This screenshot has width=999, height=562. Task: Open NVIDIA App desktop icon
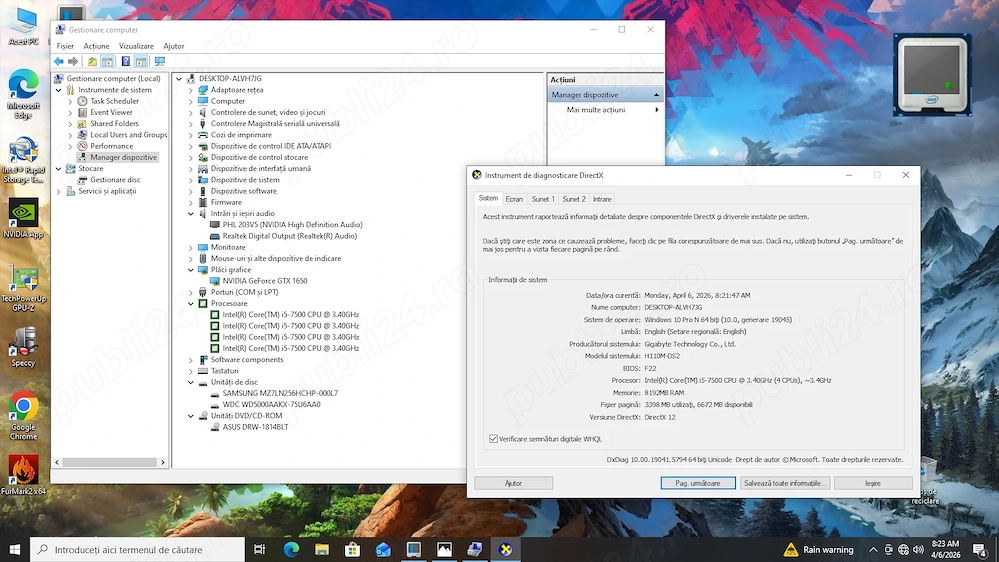24,219
